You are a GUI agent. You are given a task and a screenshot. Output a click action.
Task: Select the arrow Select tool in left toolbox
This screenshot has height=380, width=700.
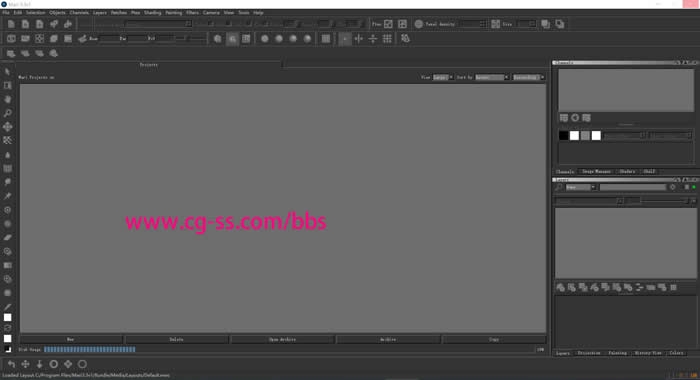[8, 71]
